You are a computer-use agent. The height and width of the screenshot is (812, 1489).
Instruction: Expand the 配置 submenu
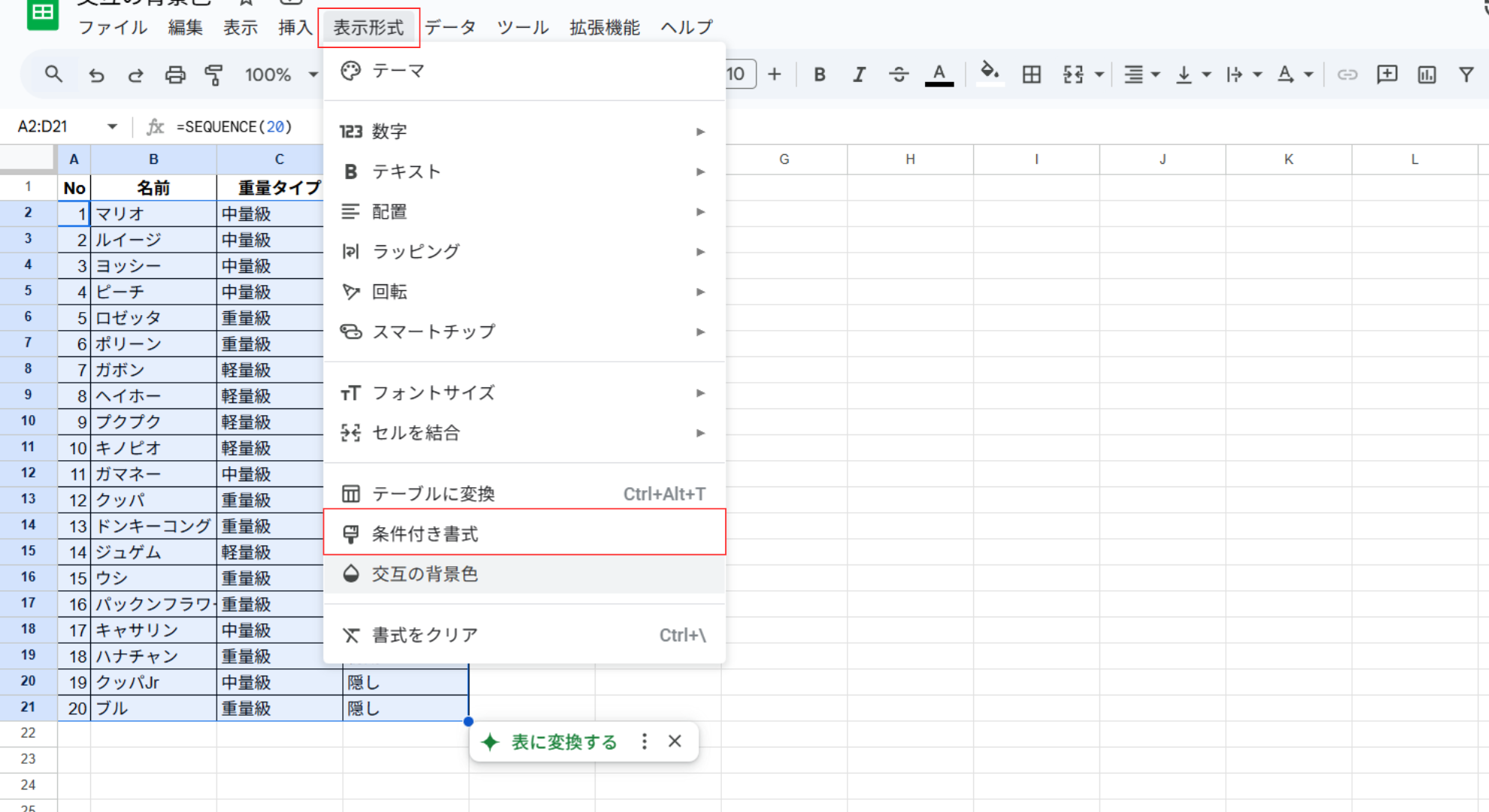click(524, 212)
